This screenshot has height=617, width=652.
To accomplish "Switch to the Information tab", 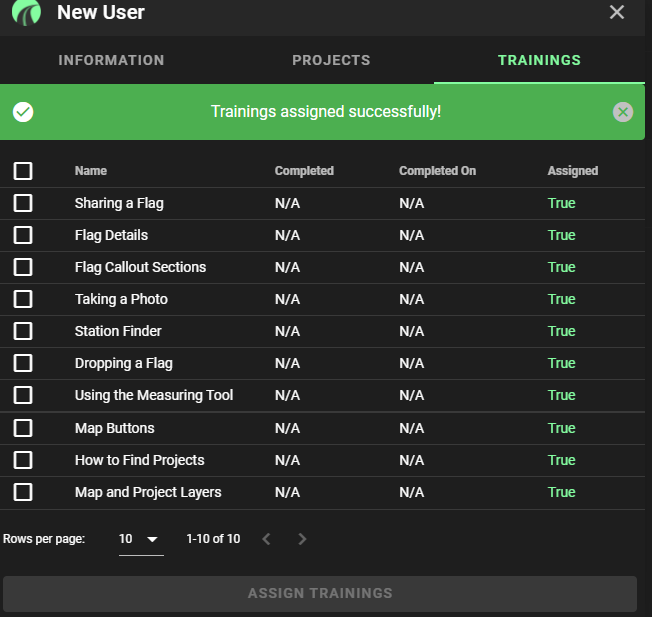I will 111,60.
